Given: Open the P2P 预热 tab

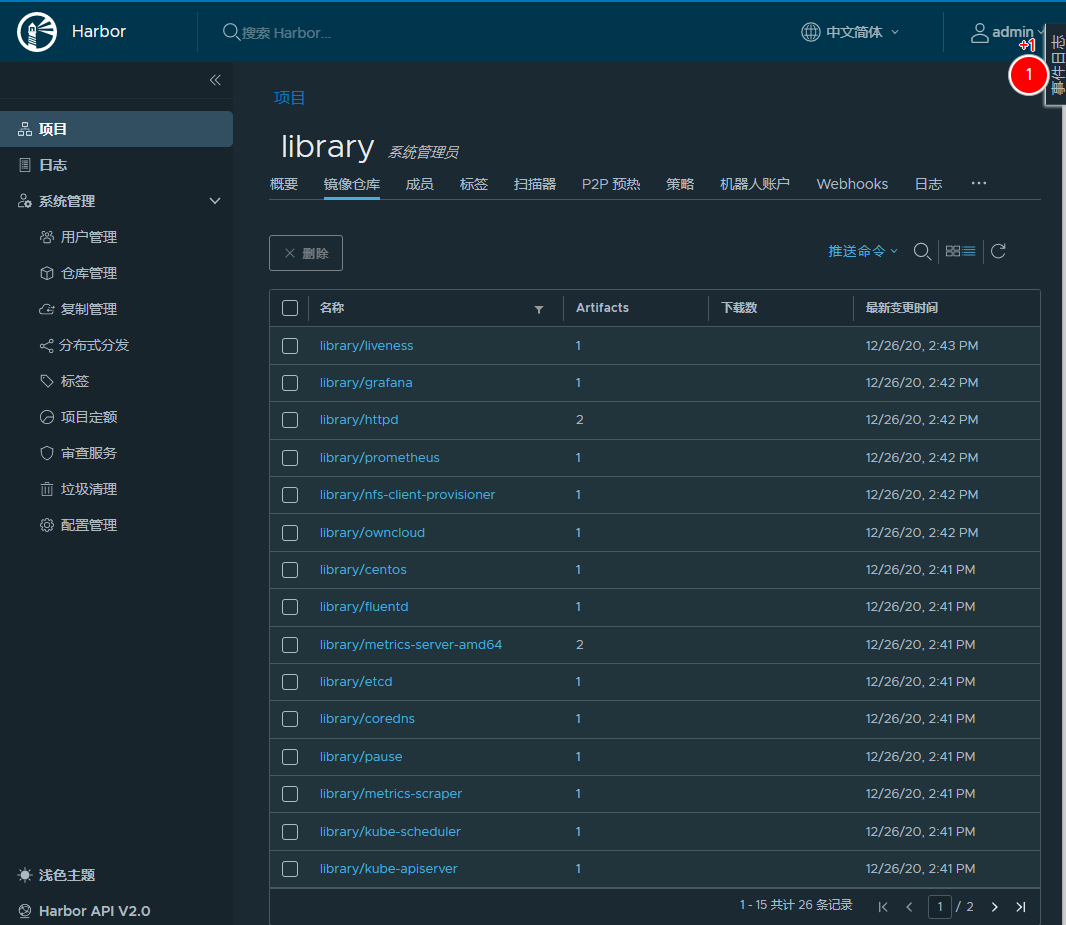Looking at the screenshot, I should coord(611,184).
